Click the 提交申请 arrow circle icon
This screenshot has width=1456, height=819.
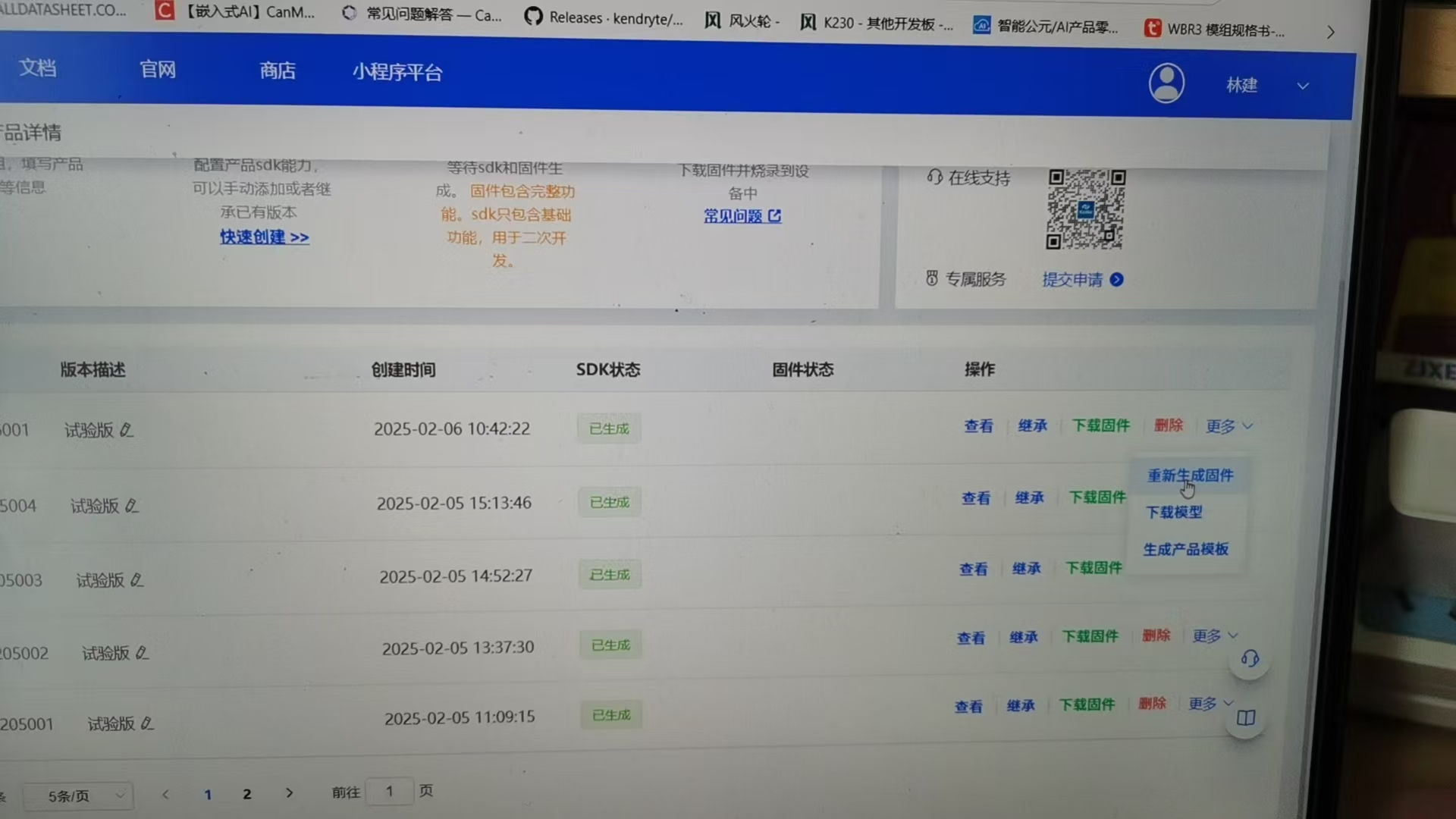1116,279
